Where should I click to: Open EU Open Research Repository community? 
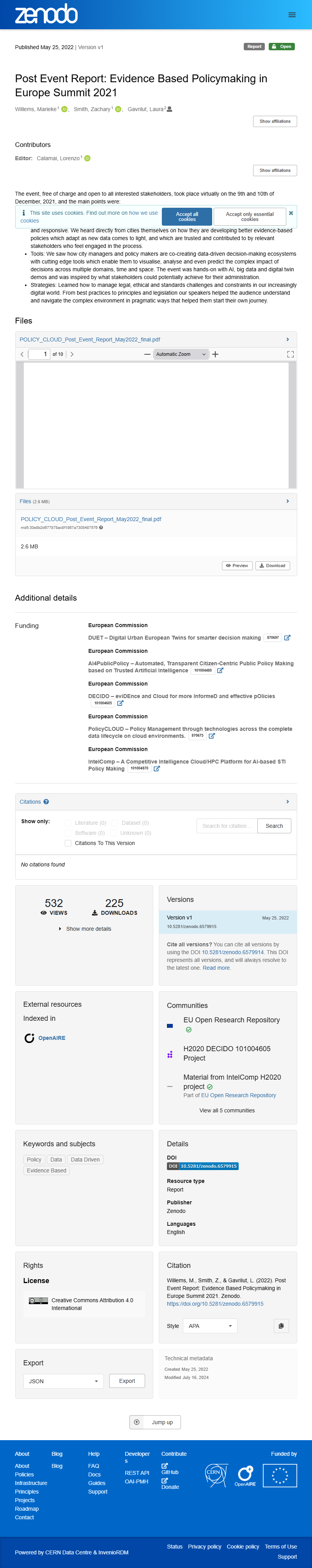coord(232,1020)
